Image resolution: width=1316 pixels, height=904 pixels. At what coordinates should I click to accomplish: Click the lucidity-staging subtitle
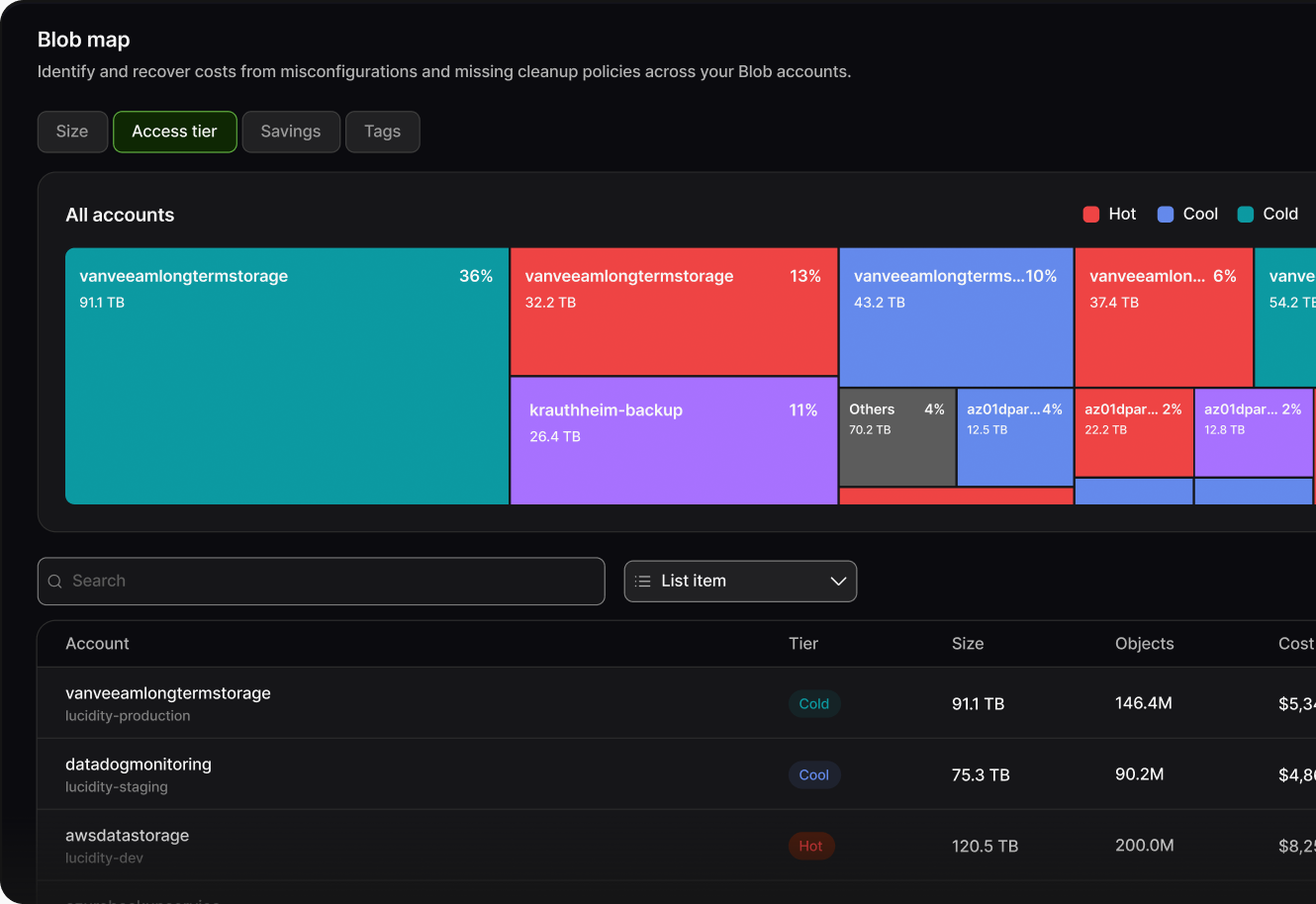[117, 787]
